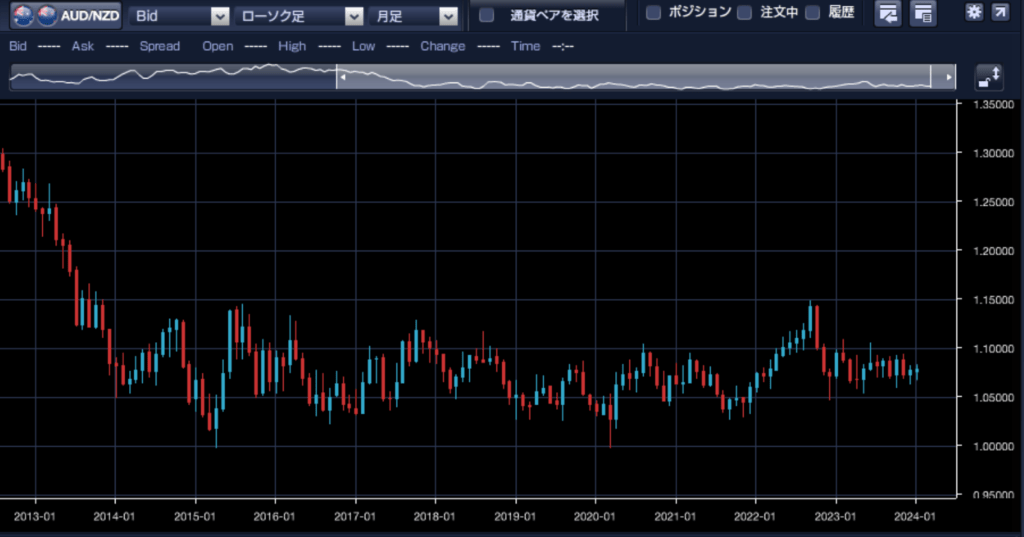
Task: Click the 1.05000 price axis label
Action: tap(993, 397)
